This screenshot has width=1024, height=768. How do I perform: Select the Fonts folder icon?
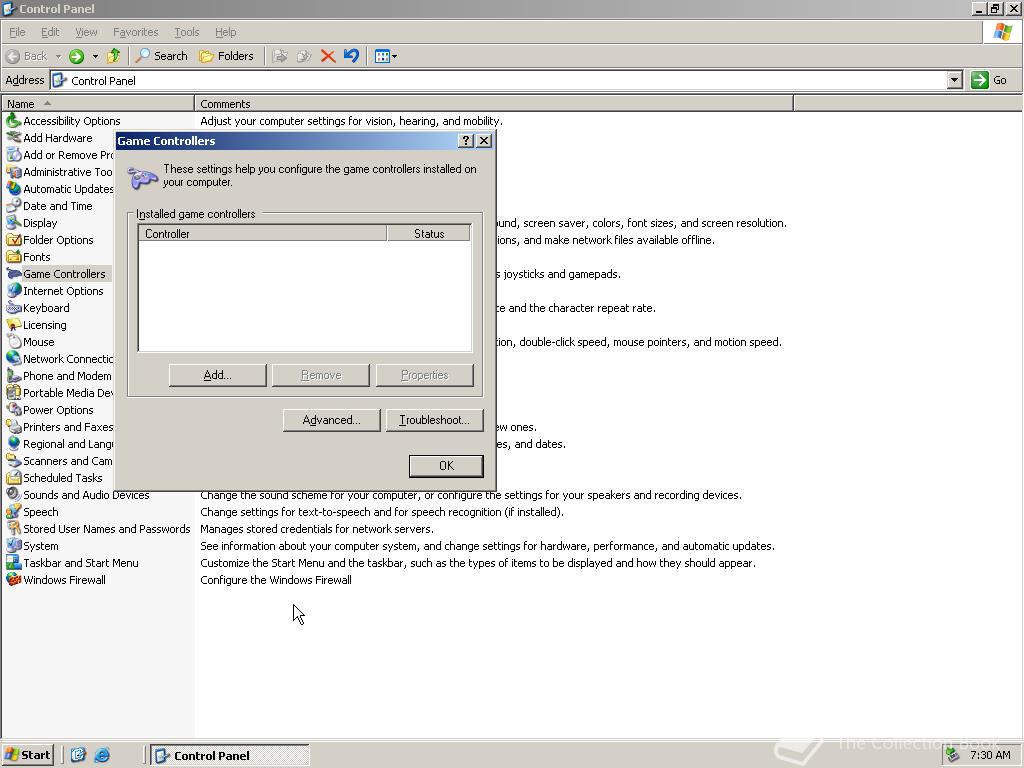point(13,257)
